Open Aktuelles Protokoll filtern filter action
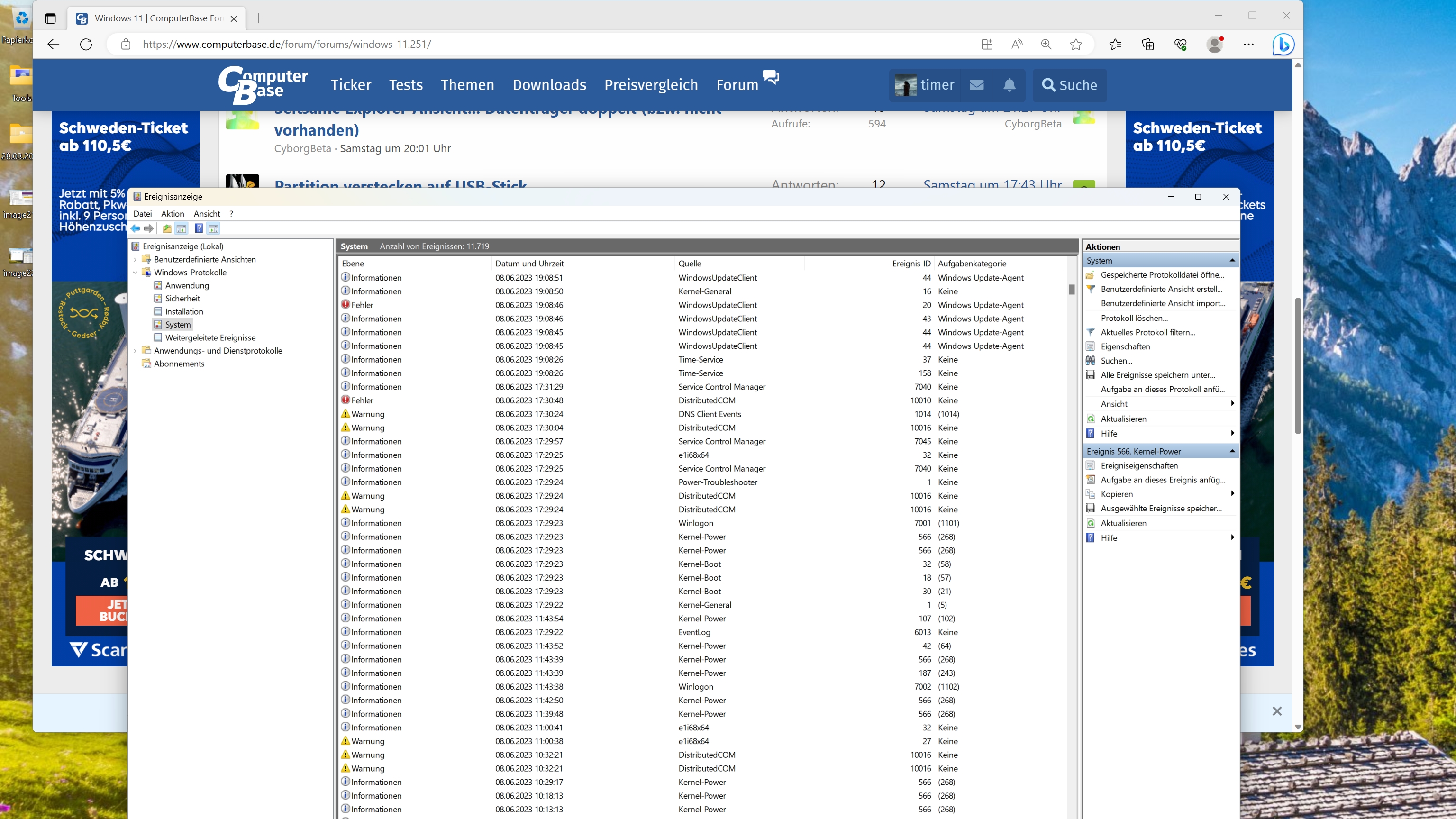1456x819 pixels. click(x=1147, y=332)
